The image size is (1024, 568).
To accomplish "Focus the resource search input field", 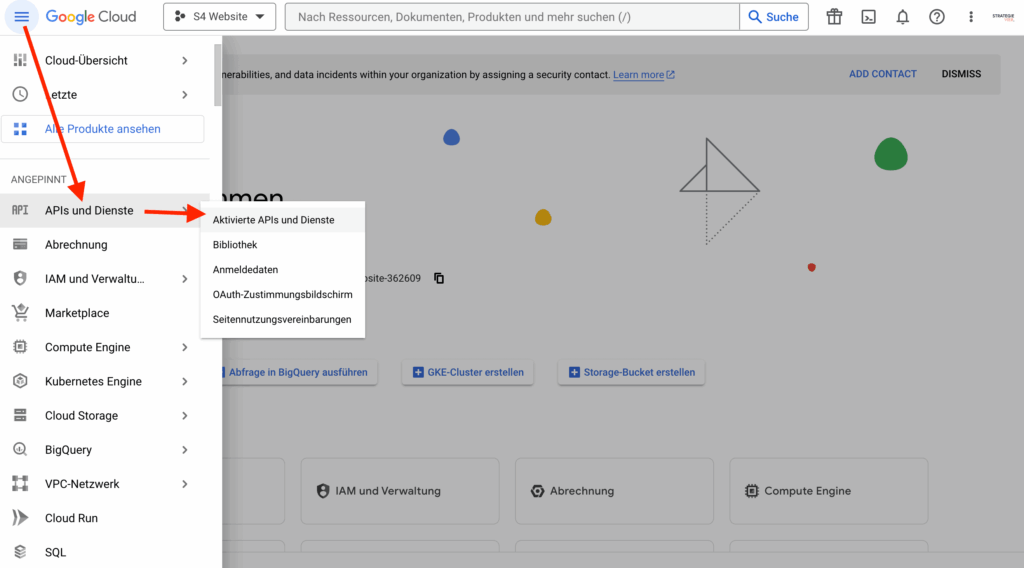I will [513, 17].
